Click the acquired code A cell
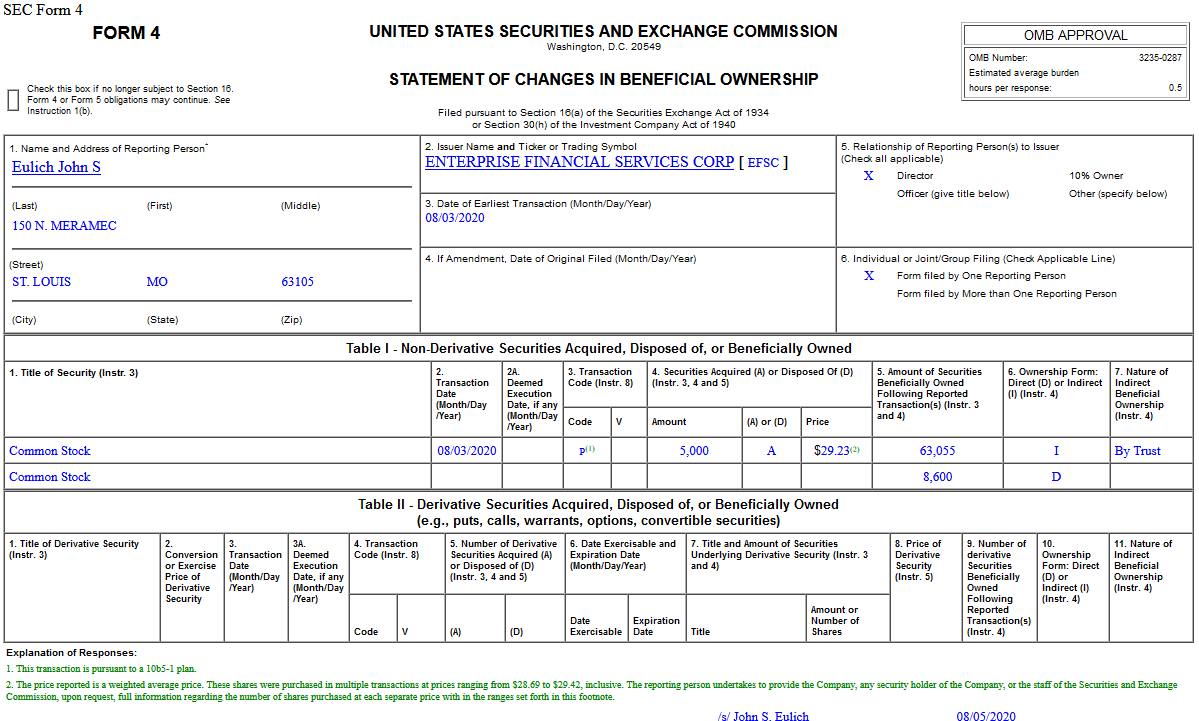The width and height of the screenshot is (1199, 721). point(772,451)
